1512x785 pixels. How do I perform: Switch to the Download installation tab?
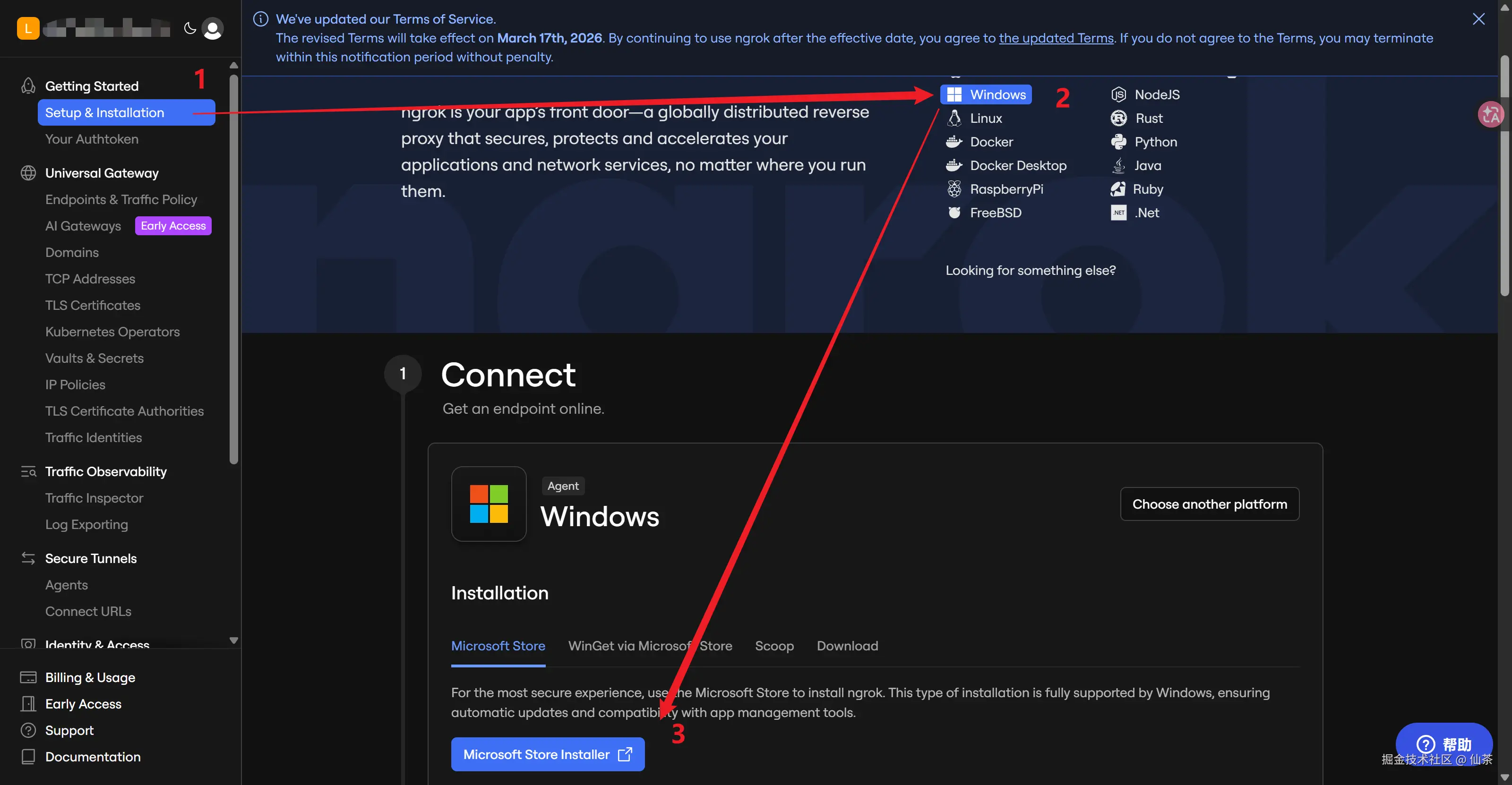click(847, 645)
